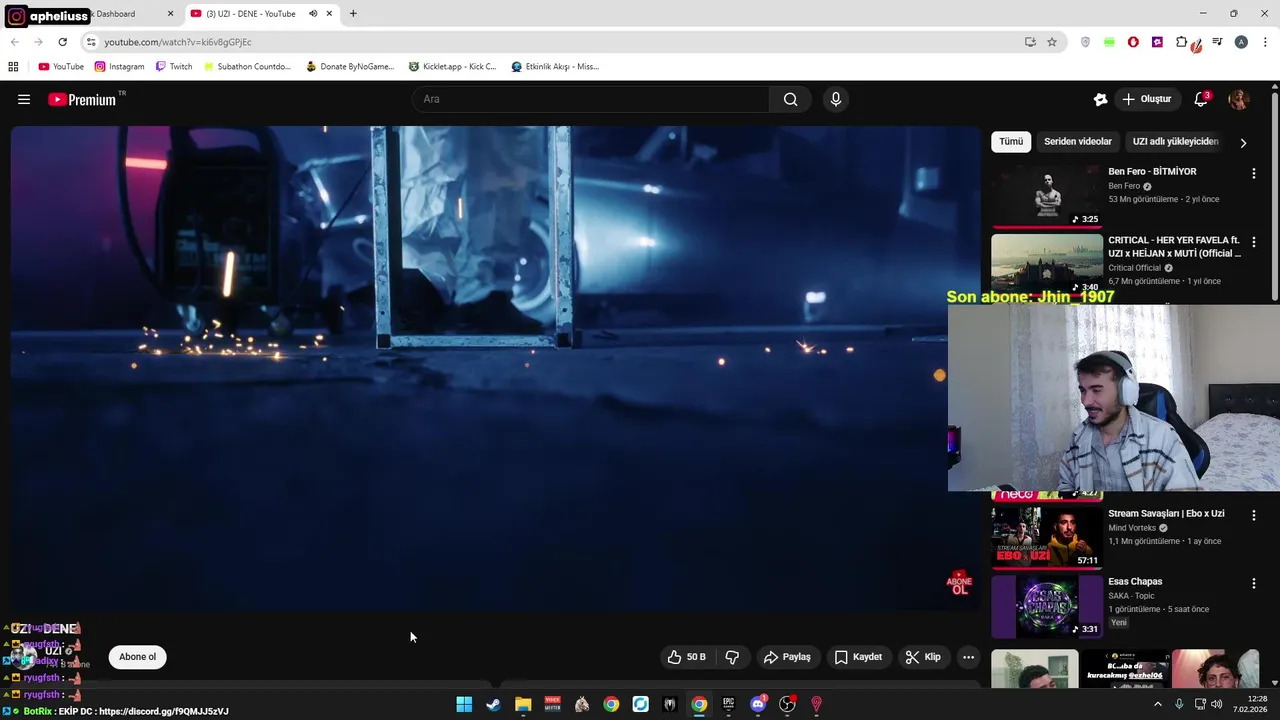Click the gem icon beside Oluştur
The width and height of the screenshot is (1280, 720).
(1100, 99)
